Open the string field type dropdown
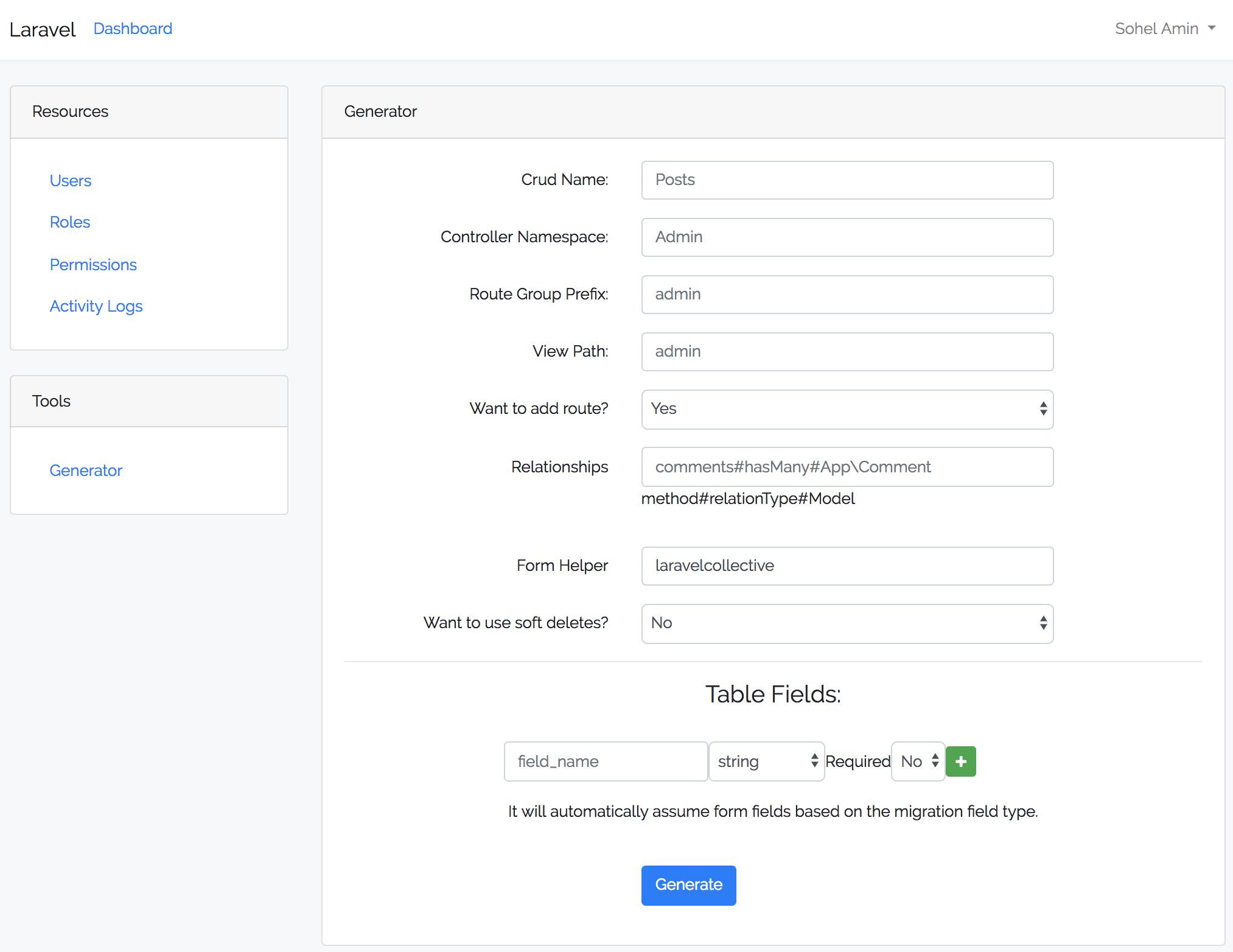The height and width of the screenshot is (952, 1233). pyautogui.click(x=766, y=761)
